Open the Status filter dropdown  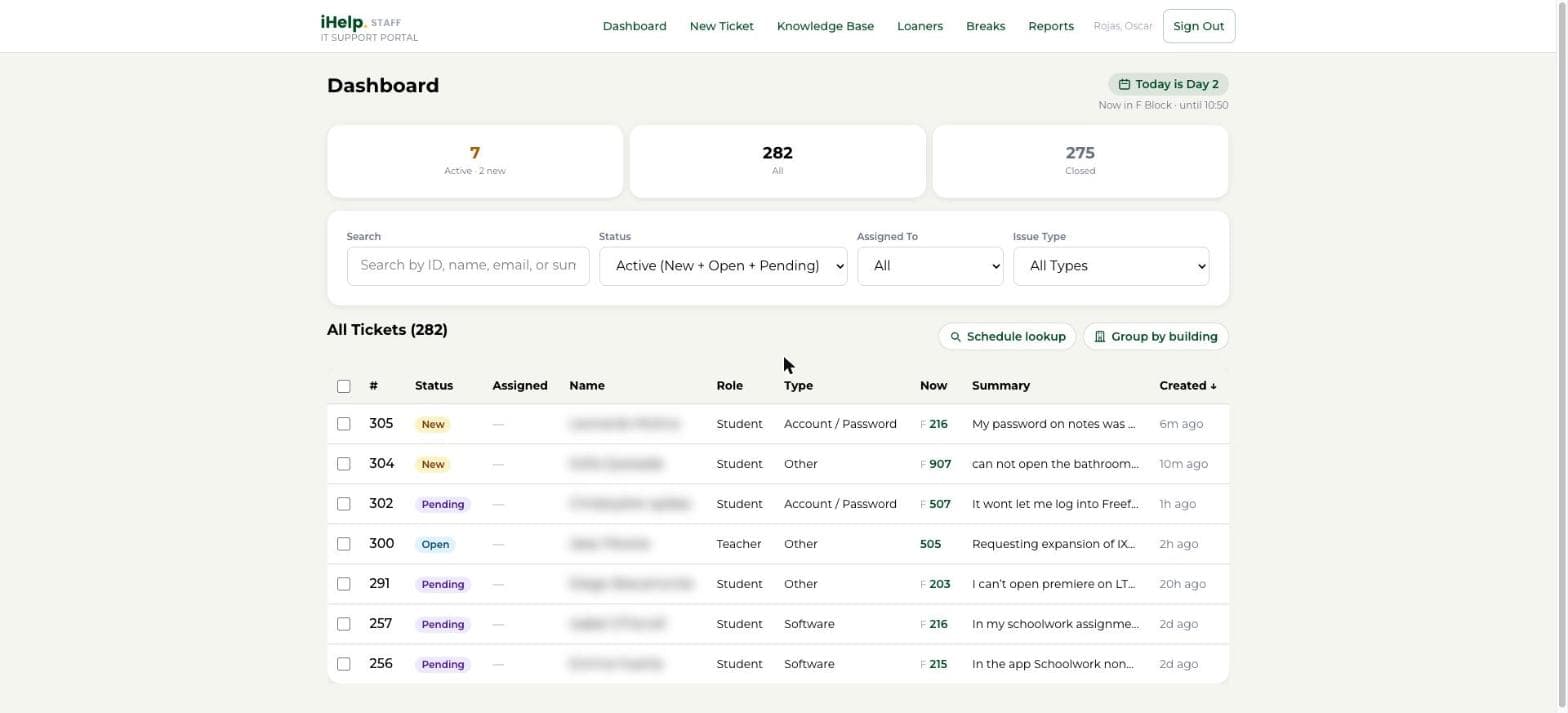(x=723, y=266)
